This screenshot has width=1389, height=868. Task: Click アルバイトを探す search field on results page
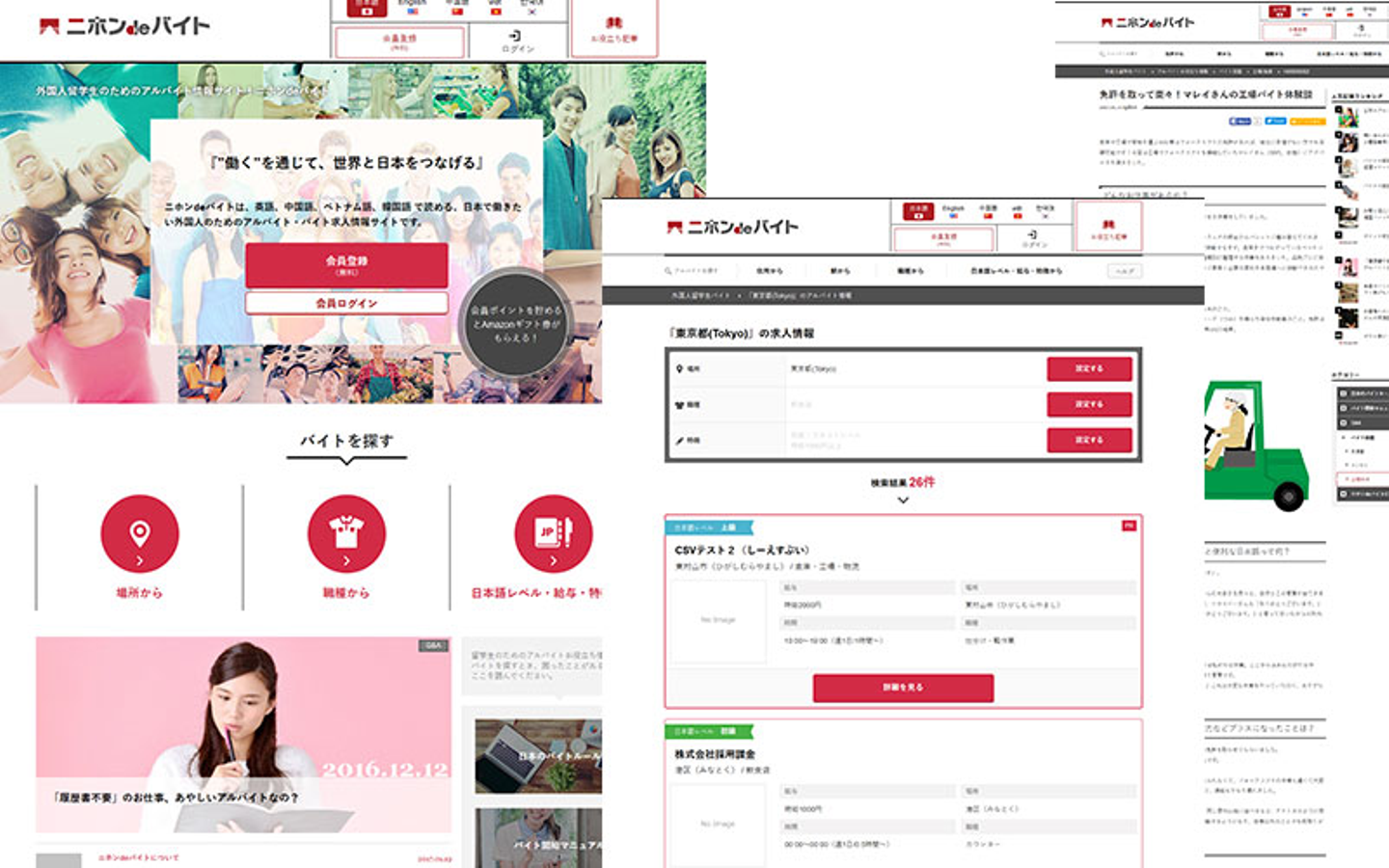point(692,271)
